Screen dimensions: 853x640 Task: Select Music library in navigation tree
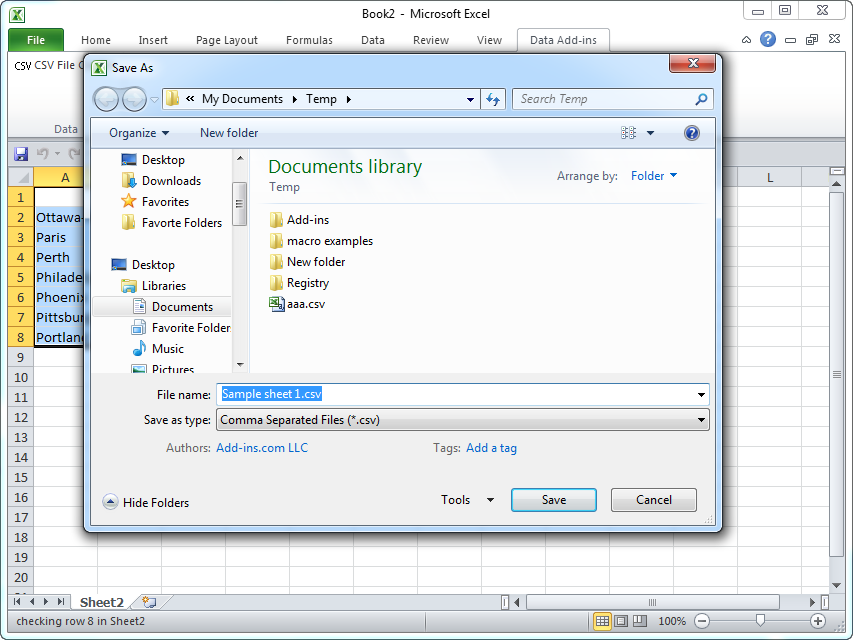(158, 349)
